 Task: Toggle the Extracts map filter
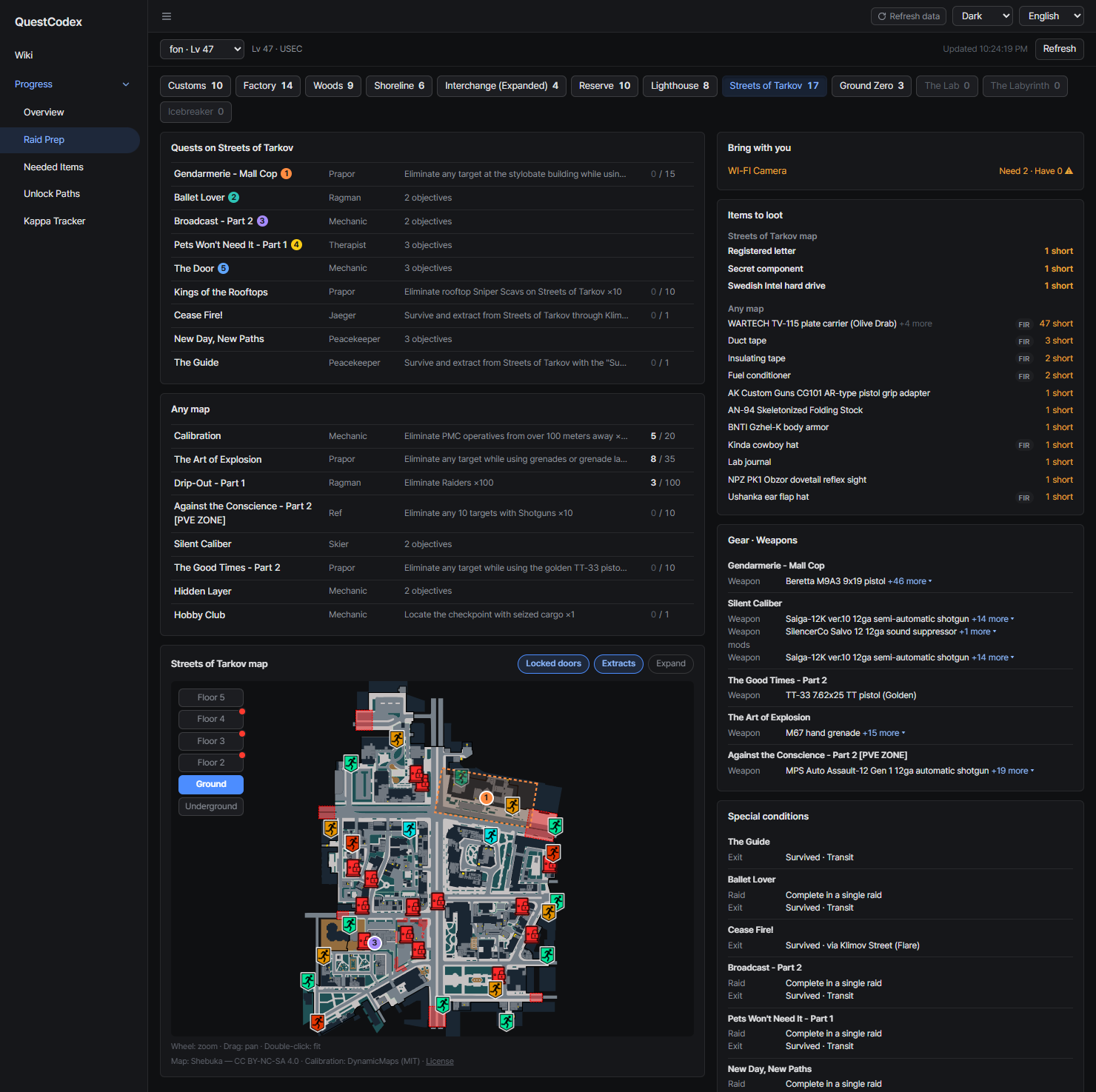pyautogui.click(x=618, y=664)
